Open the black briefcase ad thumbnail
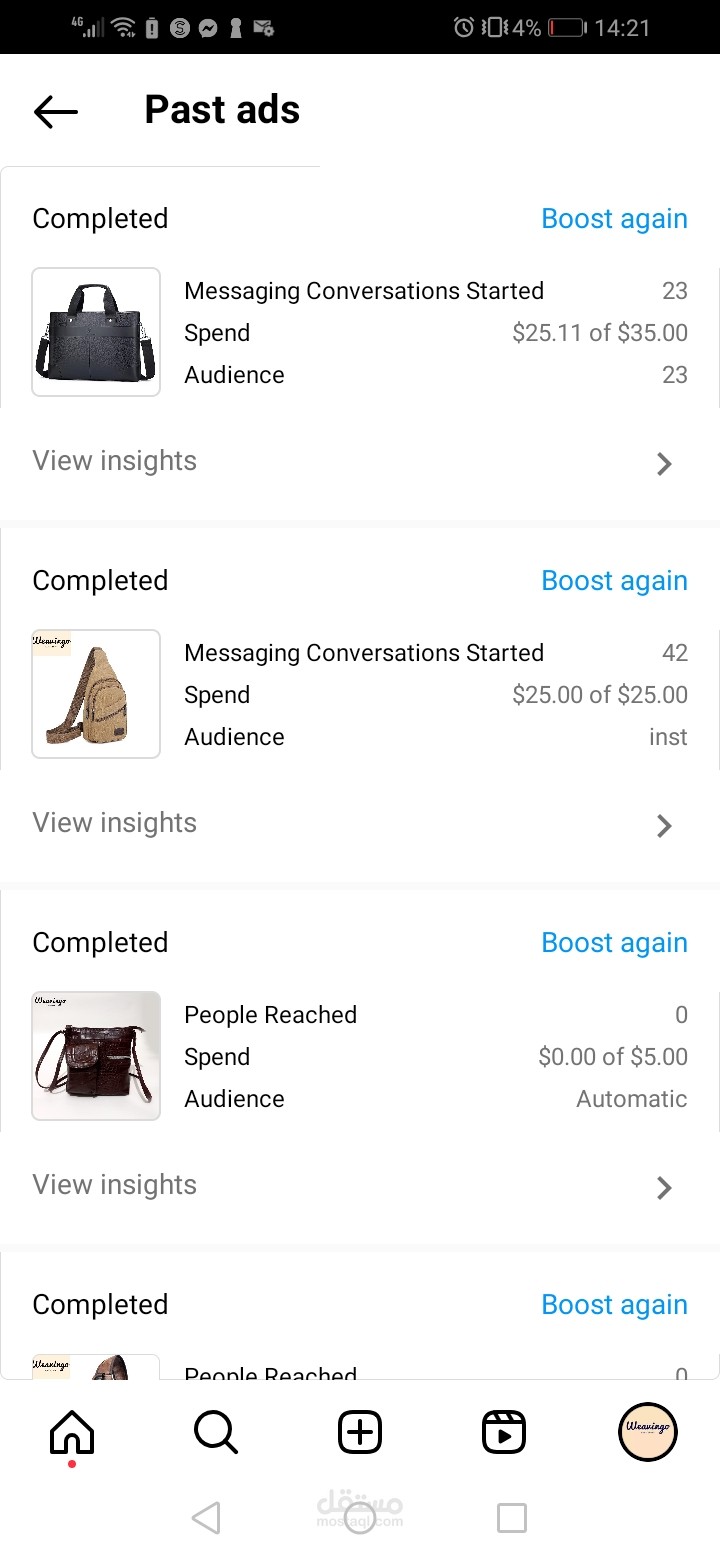Screen dimensions: 720x1560 click(96, 332)
